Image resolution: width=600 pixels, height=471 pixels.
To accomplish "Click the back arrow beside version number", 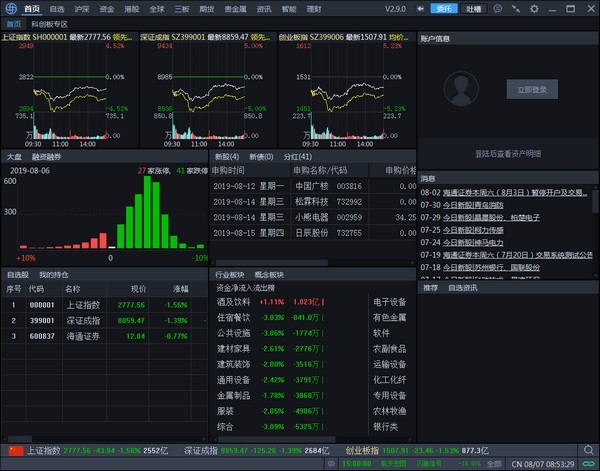I will pos(418,9).
